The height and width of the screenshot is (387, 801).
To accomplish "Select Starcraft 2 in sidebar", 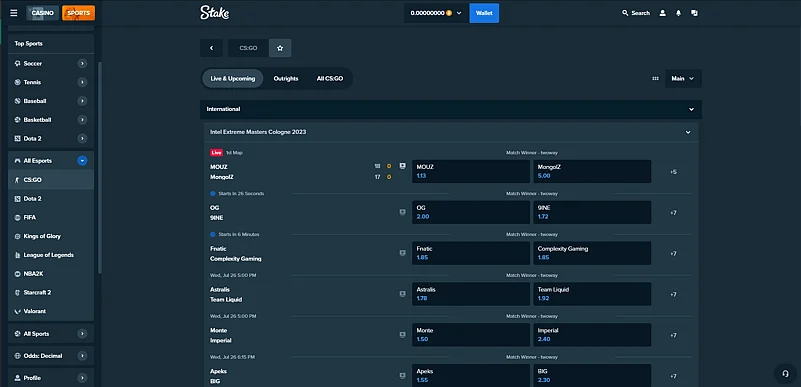I will [x=51, y=293].
